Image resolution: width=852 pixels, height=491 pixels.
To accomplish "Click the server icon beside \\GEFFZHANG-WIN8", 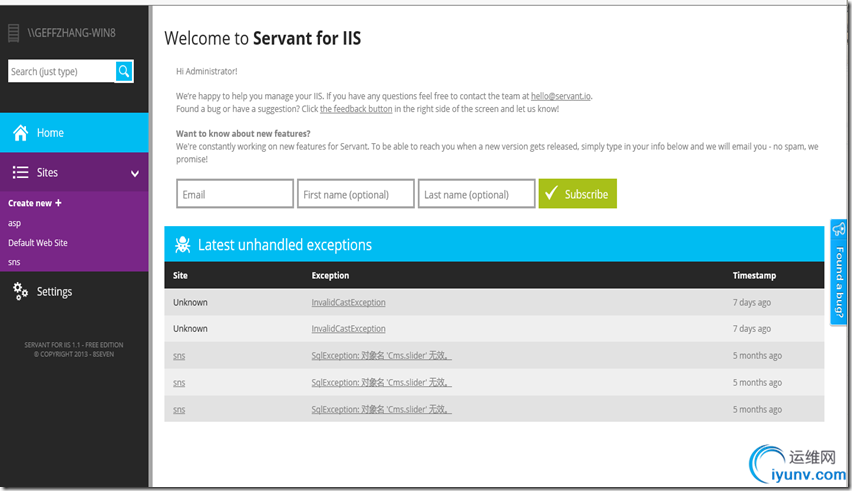I will click(x=14, y=33).
